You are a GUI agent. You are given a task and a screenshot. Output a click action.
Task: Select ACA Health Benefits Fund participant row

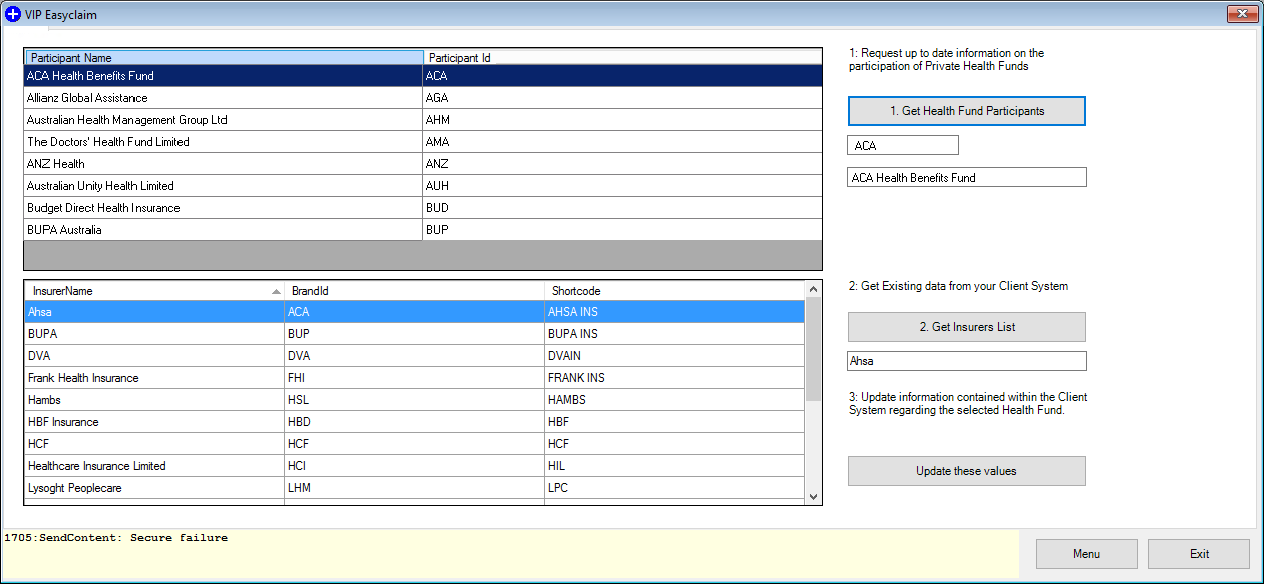[x=423, y=76]
